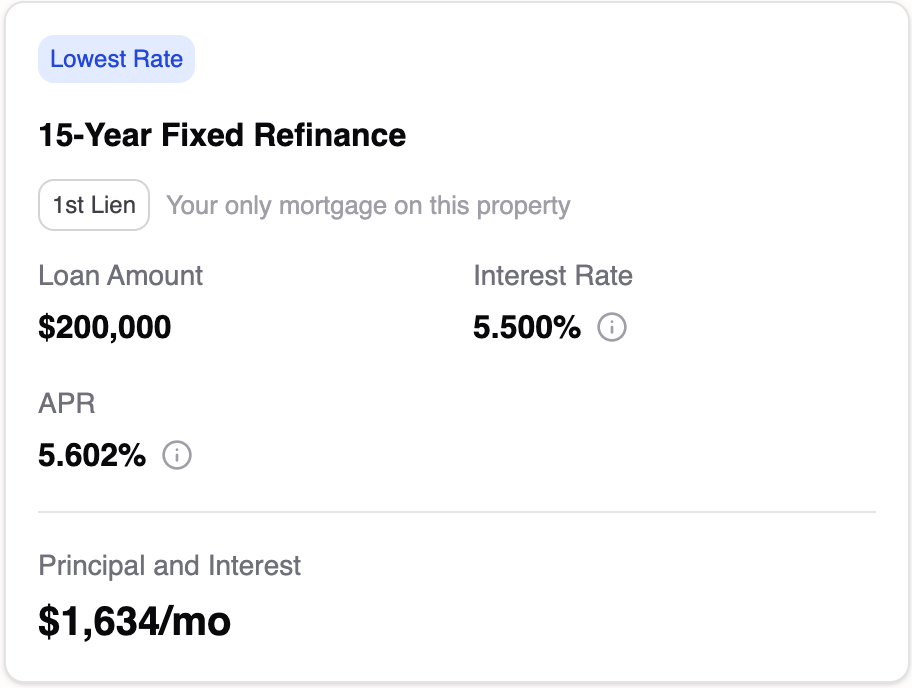Select the $200,000 loan amount value
Image resolution: width=912 pixels, height=688 pixels.
pyautogui.click(x=104, y=327)
